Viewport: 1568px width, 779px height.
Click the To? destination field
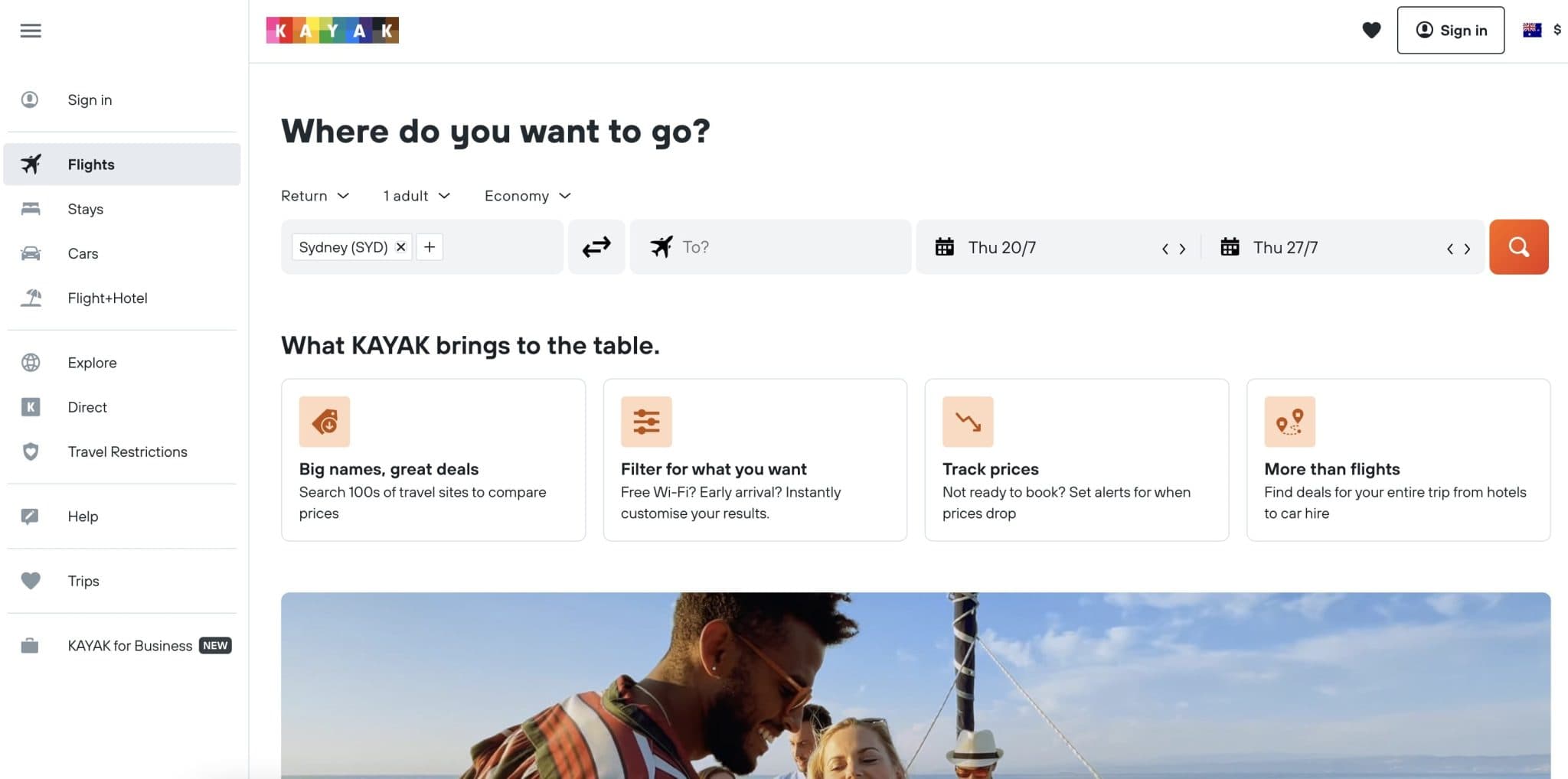[x=770, y=246]
